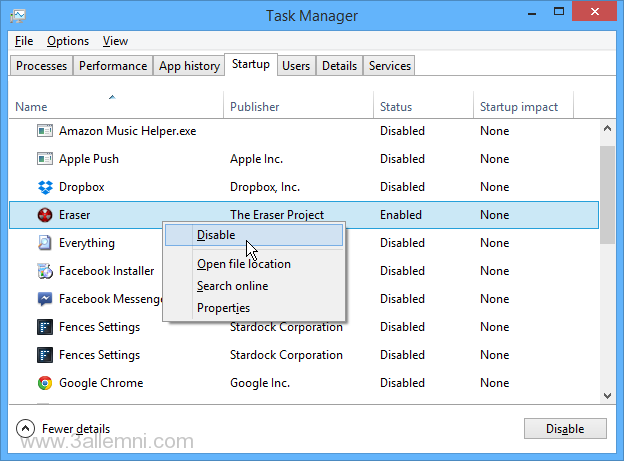Click the vertical scrollbar down arrow

point(608,395)
